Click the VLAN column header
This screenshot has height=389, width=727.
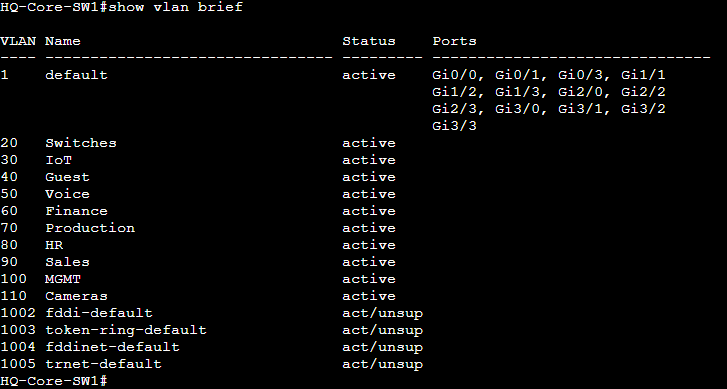(18, 41)
